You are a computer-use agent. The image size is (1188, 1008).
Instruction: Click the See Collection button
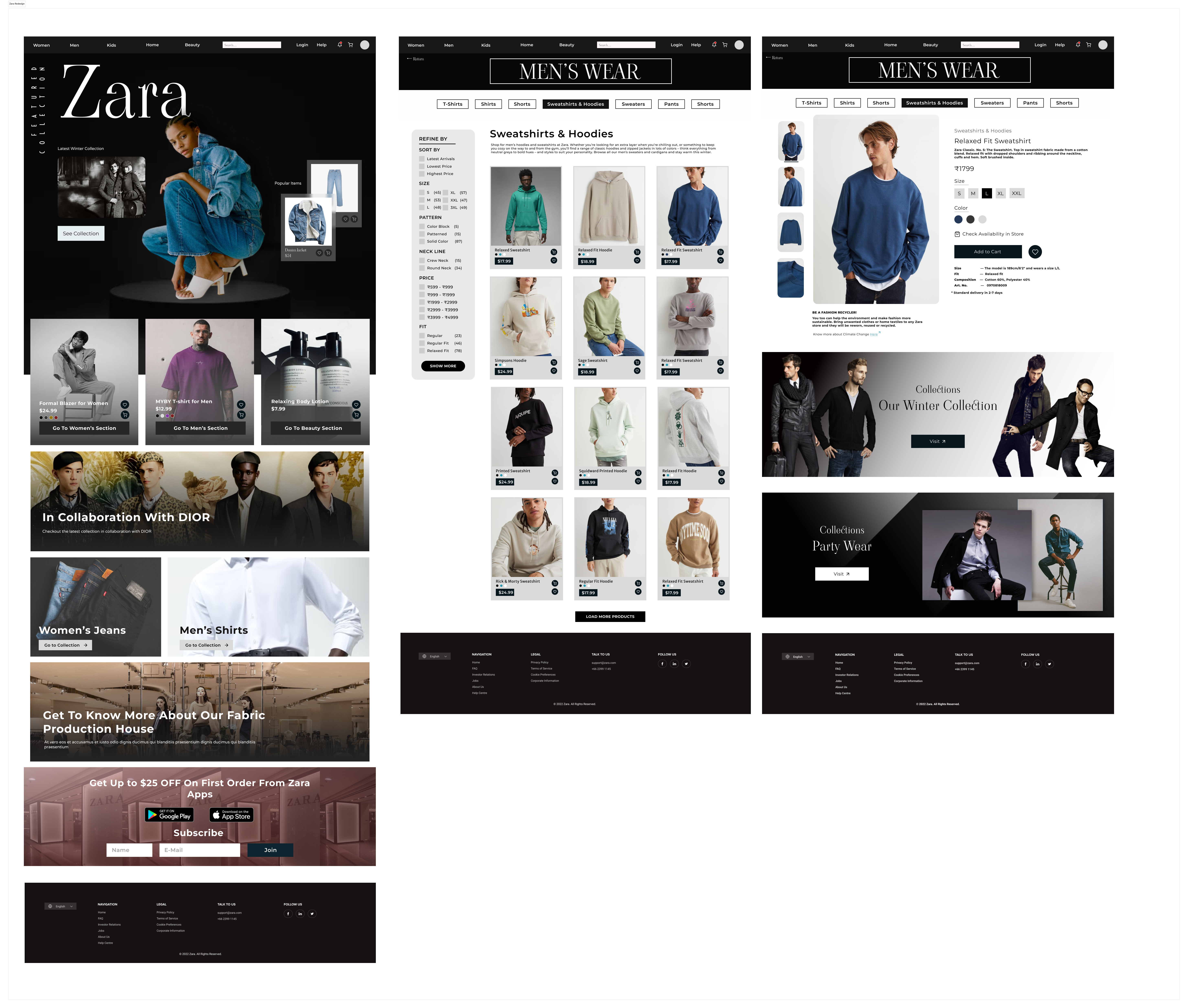[81, 233]
